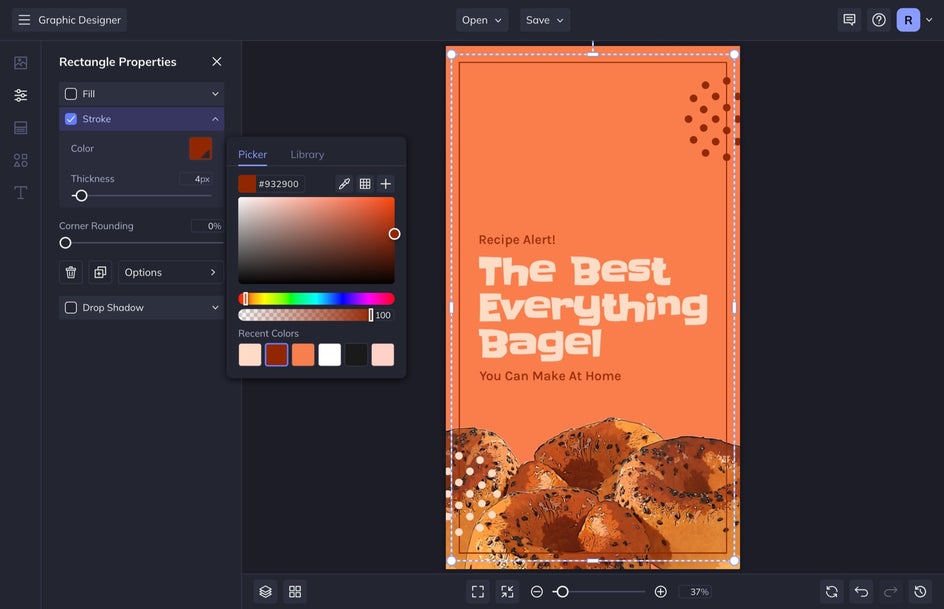Viewport: 944px width, 609px height.
Task: Open the hamburger menu beside Graphic Designer
Action: pyautogui.click(x=24, y=20)
